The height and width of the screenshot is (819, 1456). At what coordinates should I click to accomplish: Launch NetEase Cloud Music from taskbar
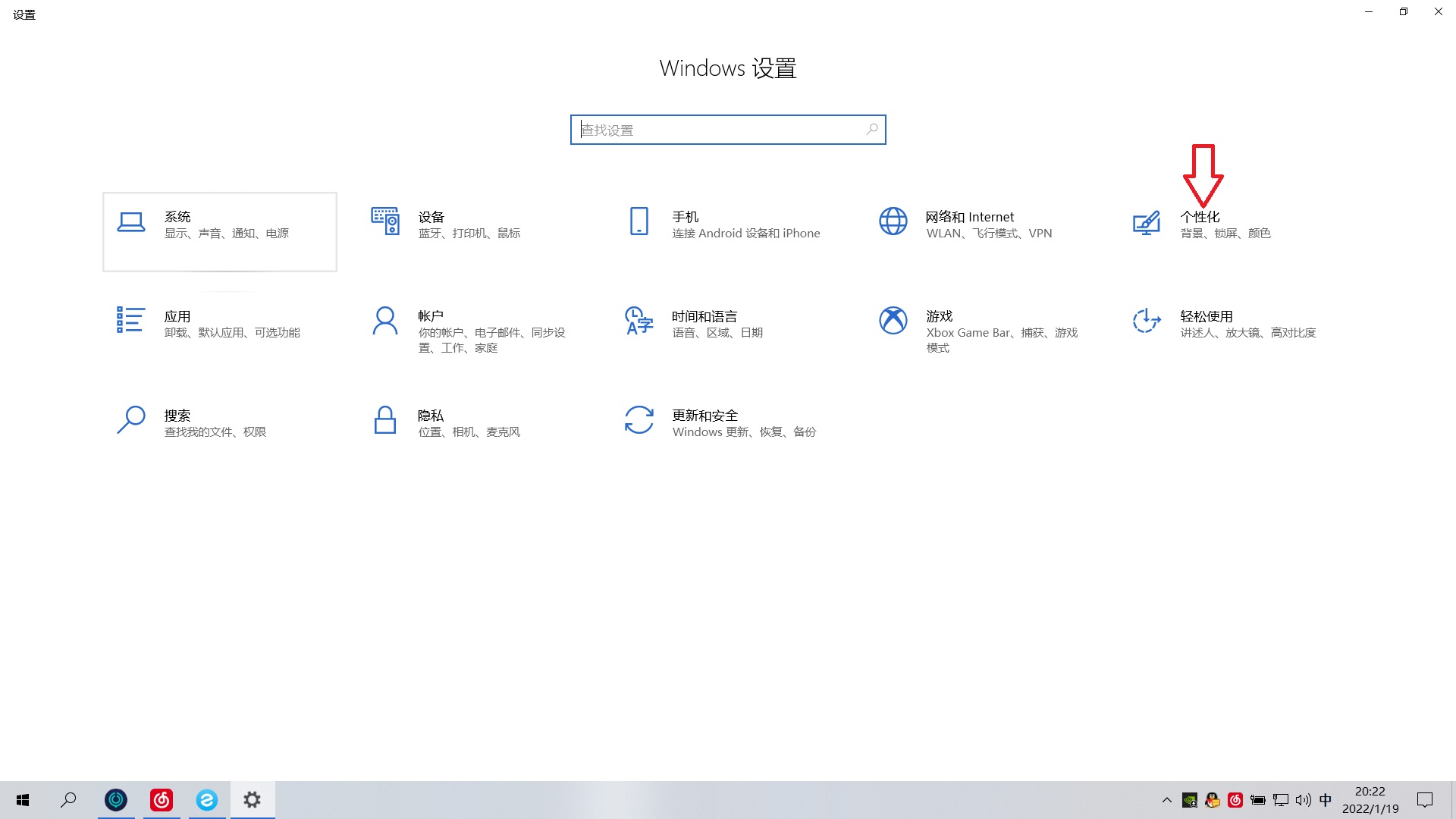click(x=162, y=800)
